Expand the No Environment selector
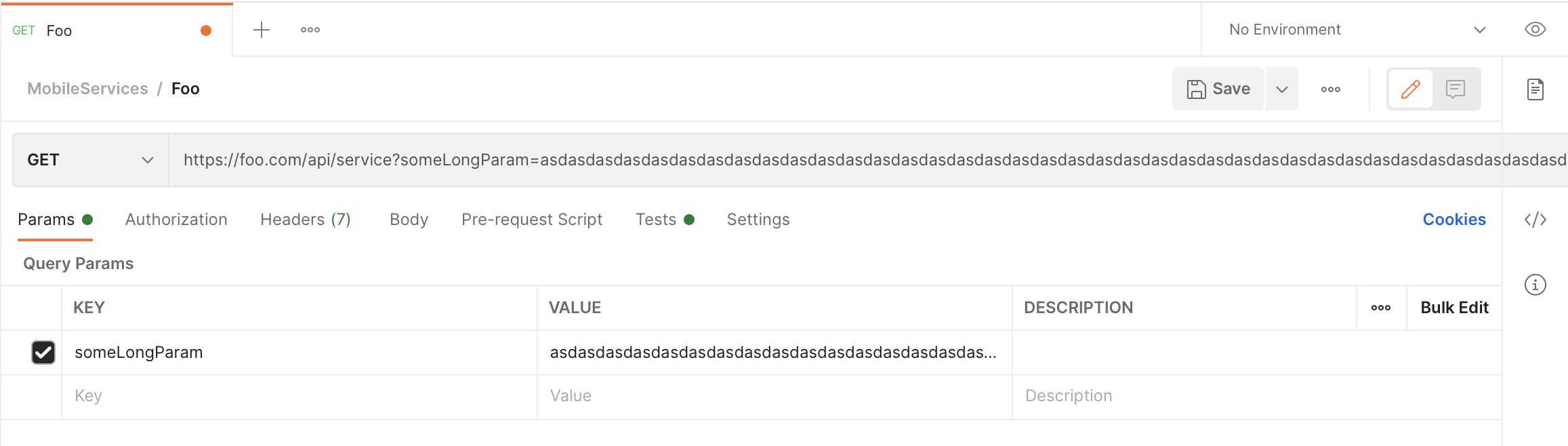The height and width of the screenshot is (446, 1568). [x=1355, y=29]
